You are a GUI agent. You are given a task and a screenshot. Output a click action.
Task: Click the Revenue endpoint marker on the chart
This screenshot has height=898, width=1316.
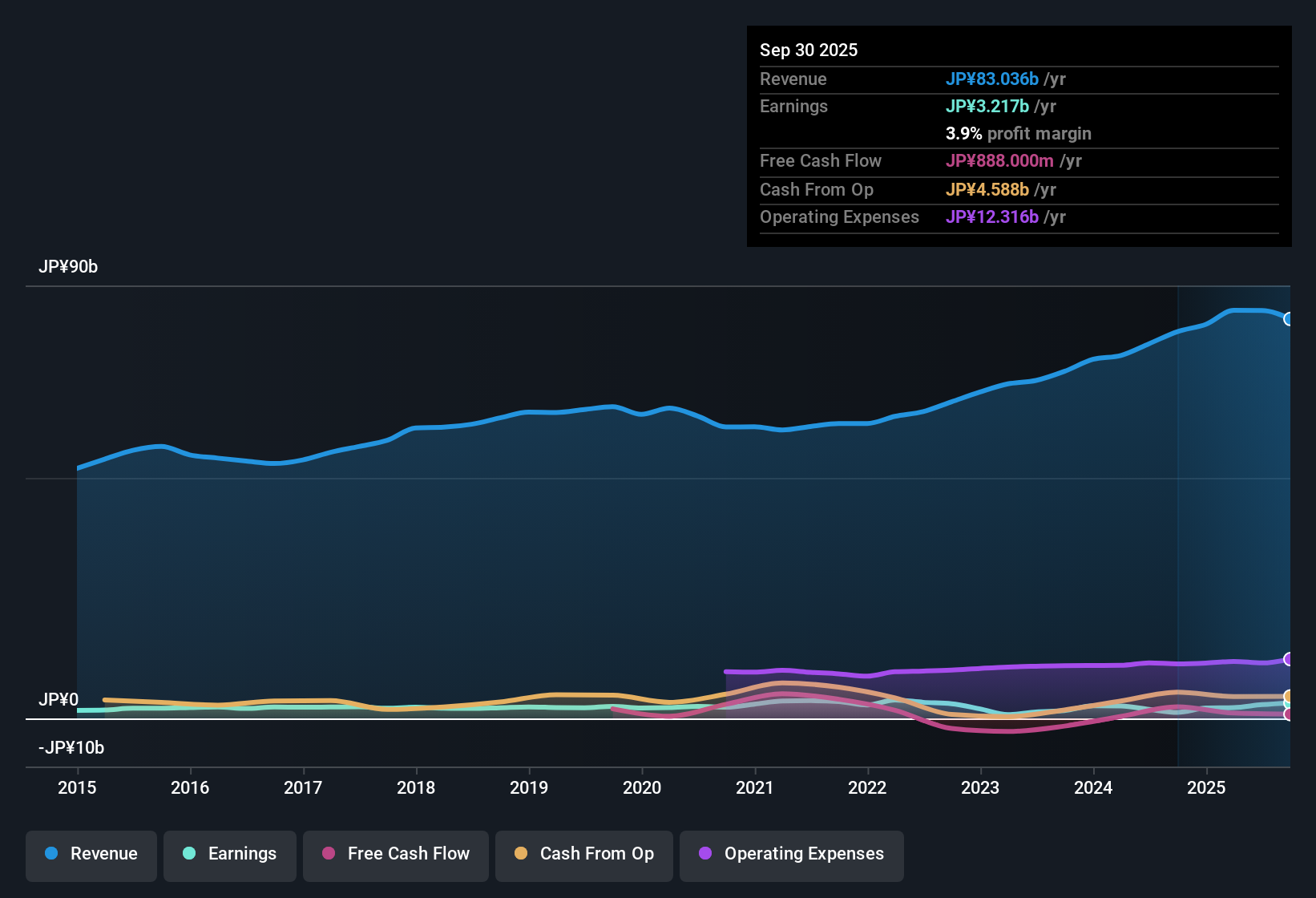pyautogui.click(x=1290, y=318)
